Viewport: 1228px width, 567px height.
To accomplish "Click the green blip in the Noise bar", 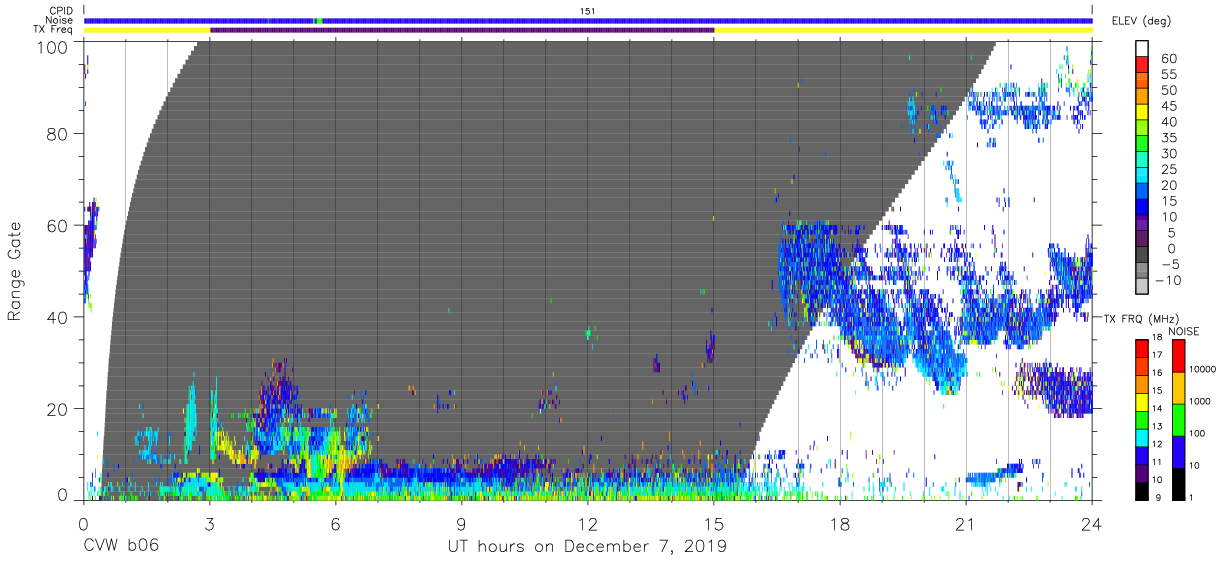I will (x=318, y=20).
